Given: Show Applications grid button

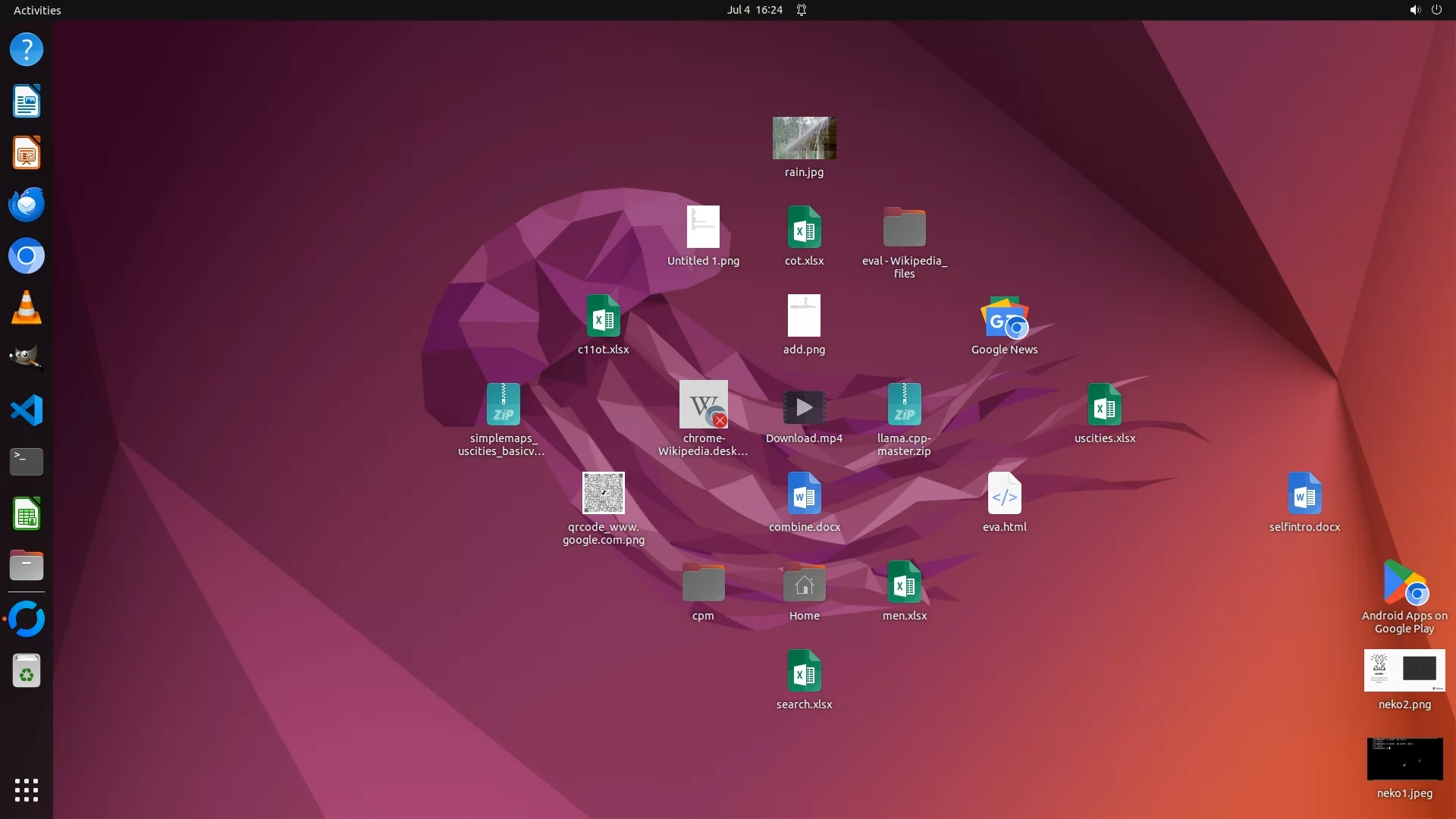Looking at the screenshot, I should coord(27,790).
